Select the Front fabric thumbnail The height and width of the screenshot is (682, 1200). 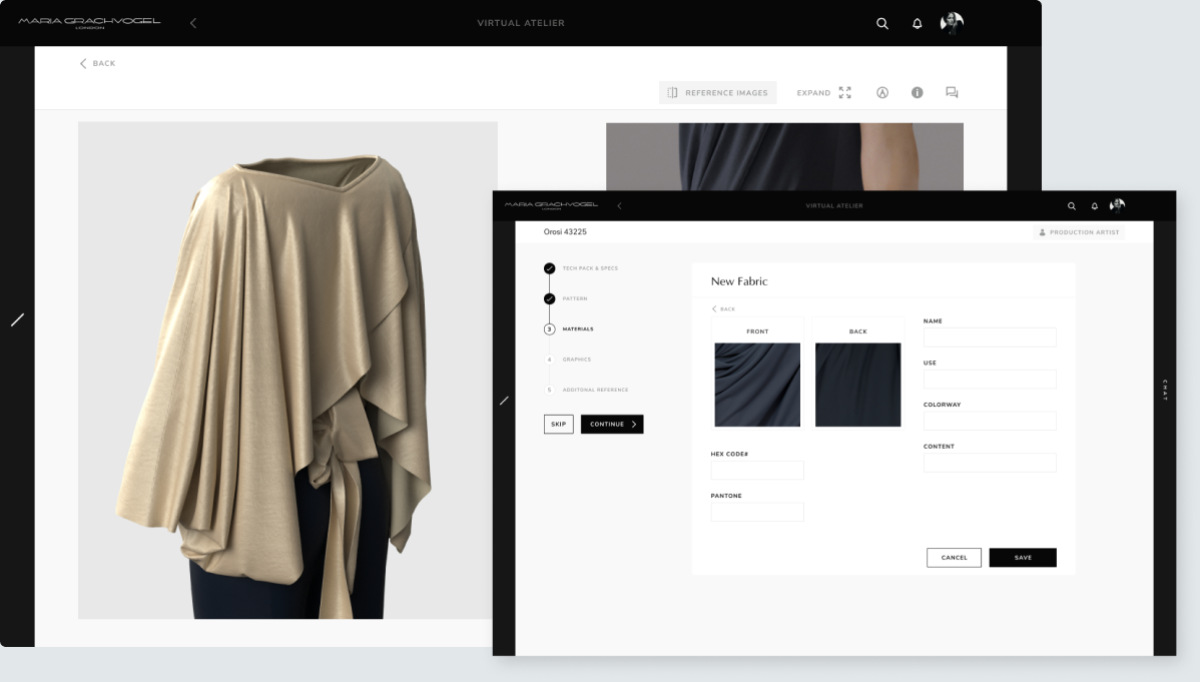[757, 385]
